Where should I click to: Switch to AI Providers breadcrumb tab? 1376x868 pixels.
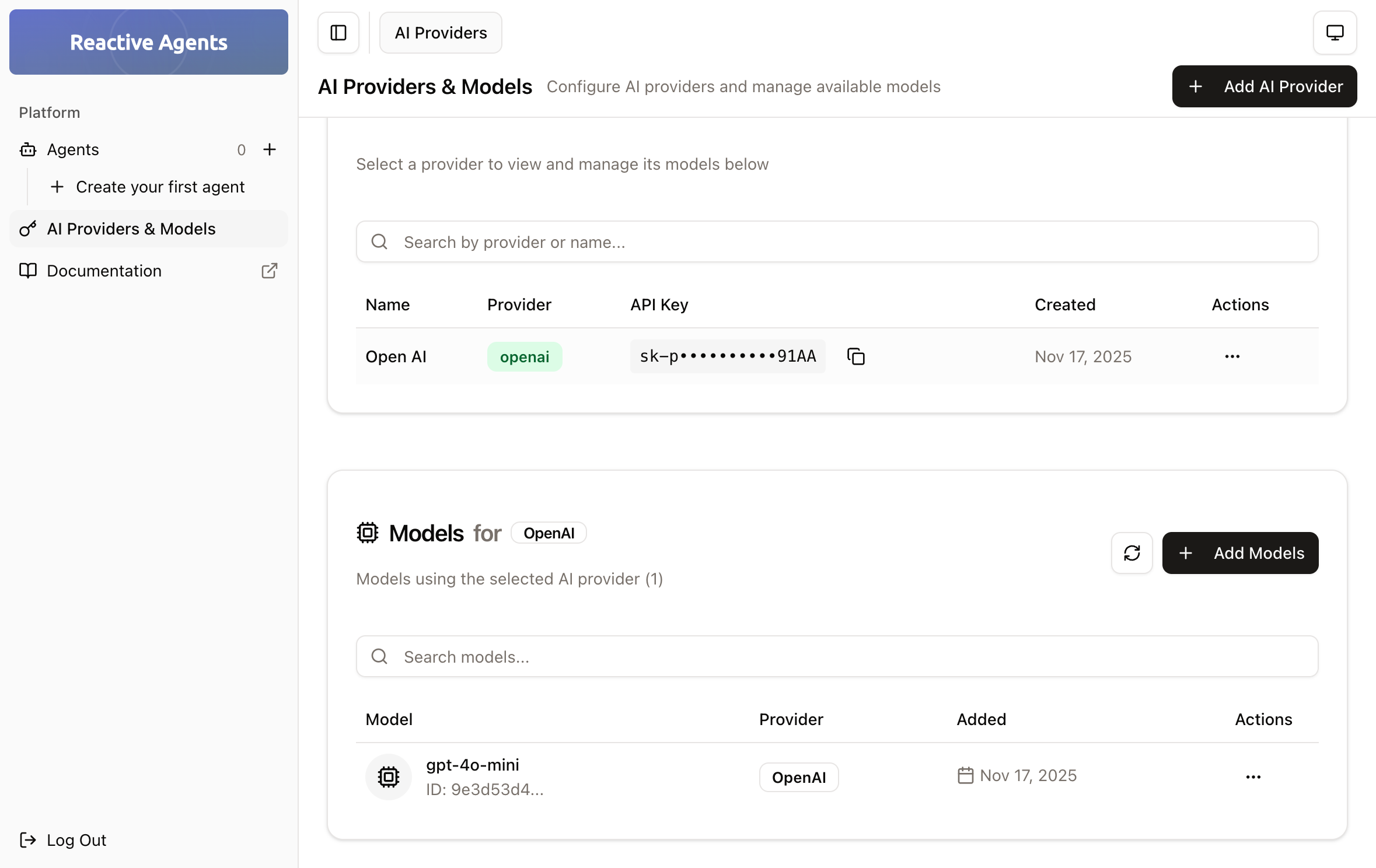point(440,33)
